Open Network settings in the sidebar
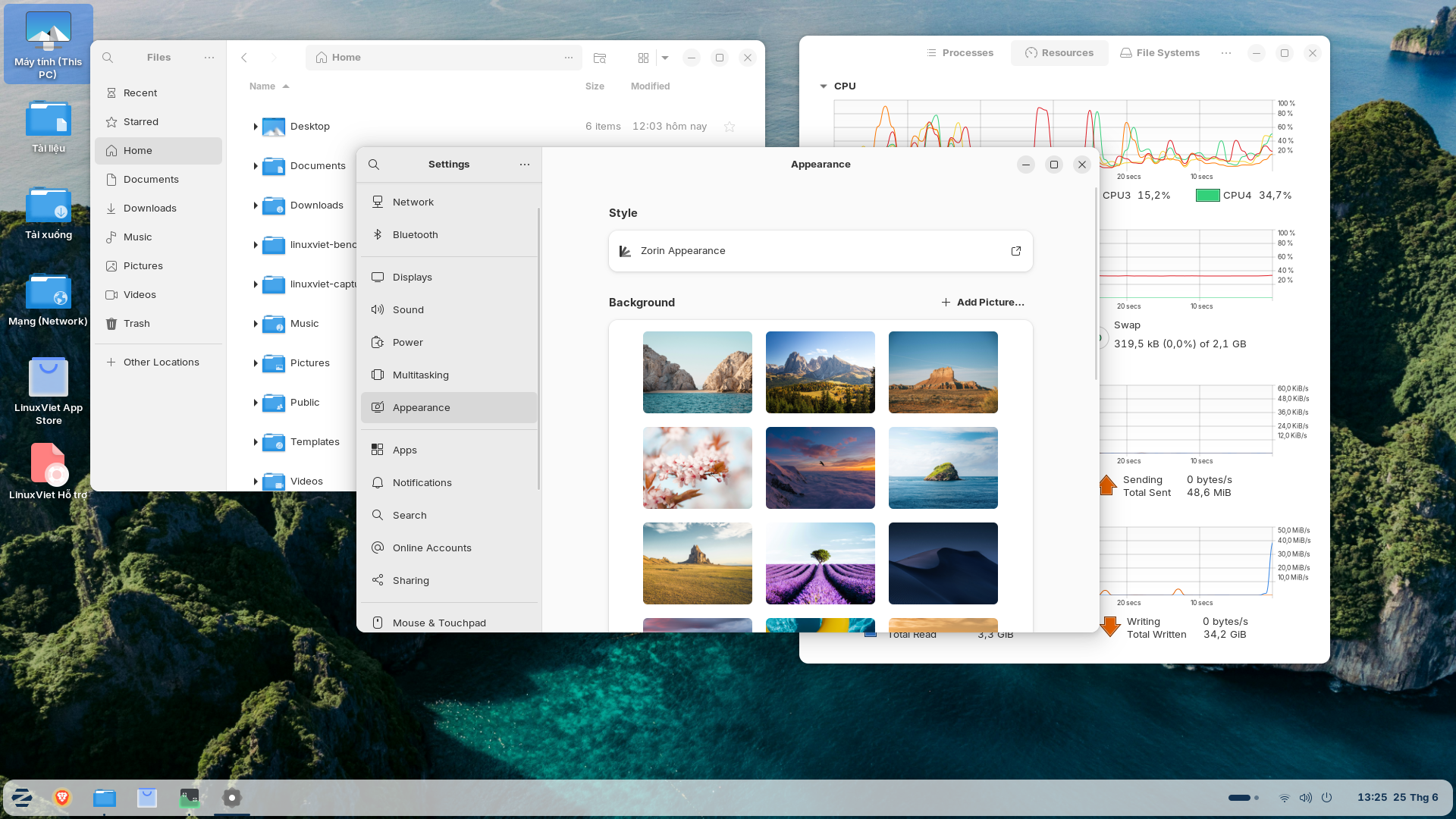Image resolution: width=1456 pixels, height=819 pixels. pyautogui.click(x=449, y=202)
